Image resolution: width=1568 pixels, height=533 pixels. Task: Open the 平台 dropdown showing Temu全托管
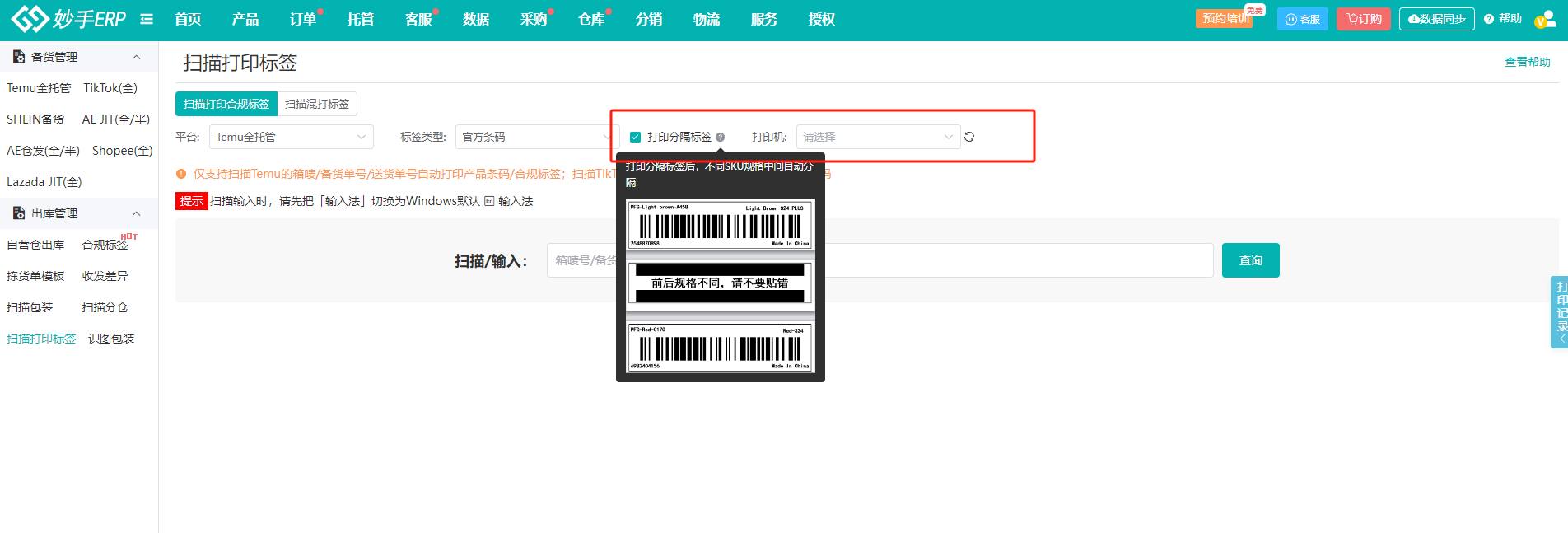pyautogui.click(x=292, y=137)
